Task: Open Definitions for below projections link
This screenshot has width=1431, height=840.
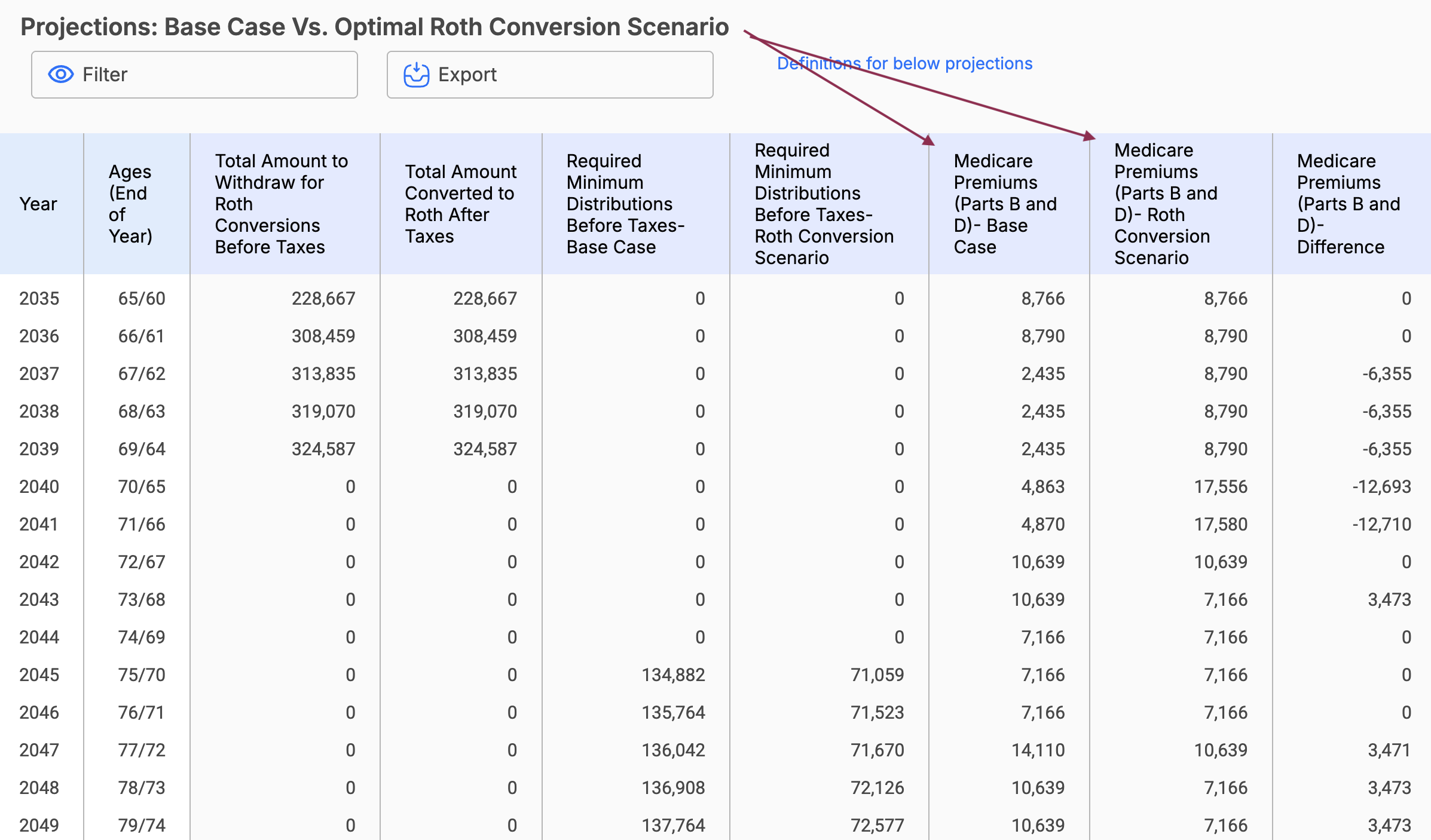Action: click(x=904, y=63)
